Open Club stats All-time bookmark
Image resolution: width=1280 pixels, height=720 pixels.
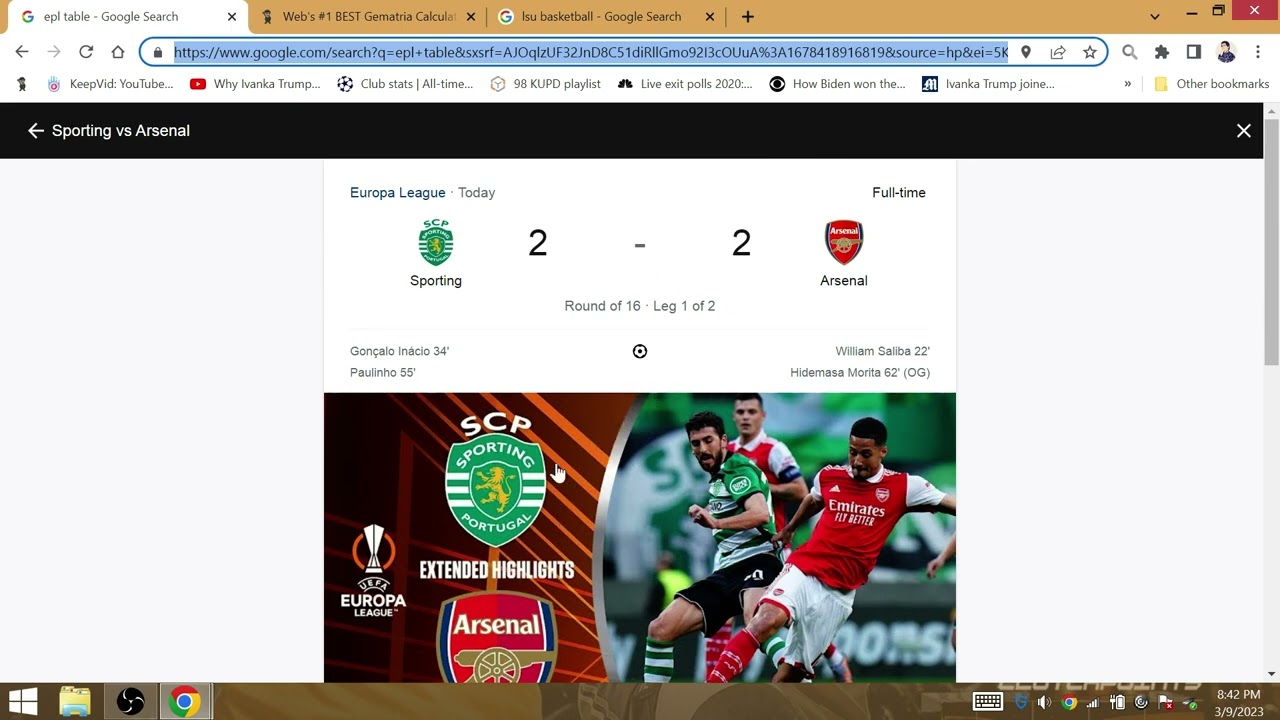405,84
